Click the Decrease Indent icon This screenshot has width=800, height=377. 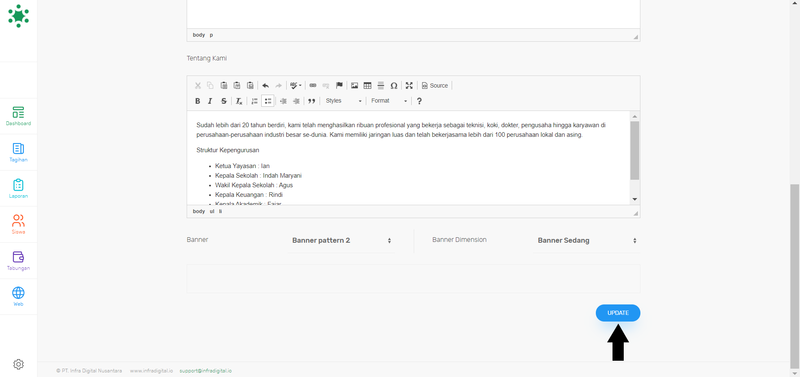point(283,101)
